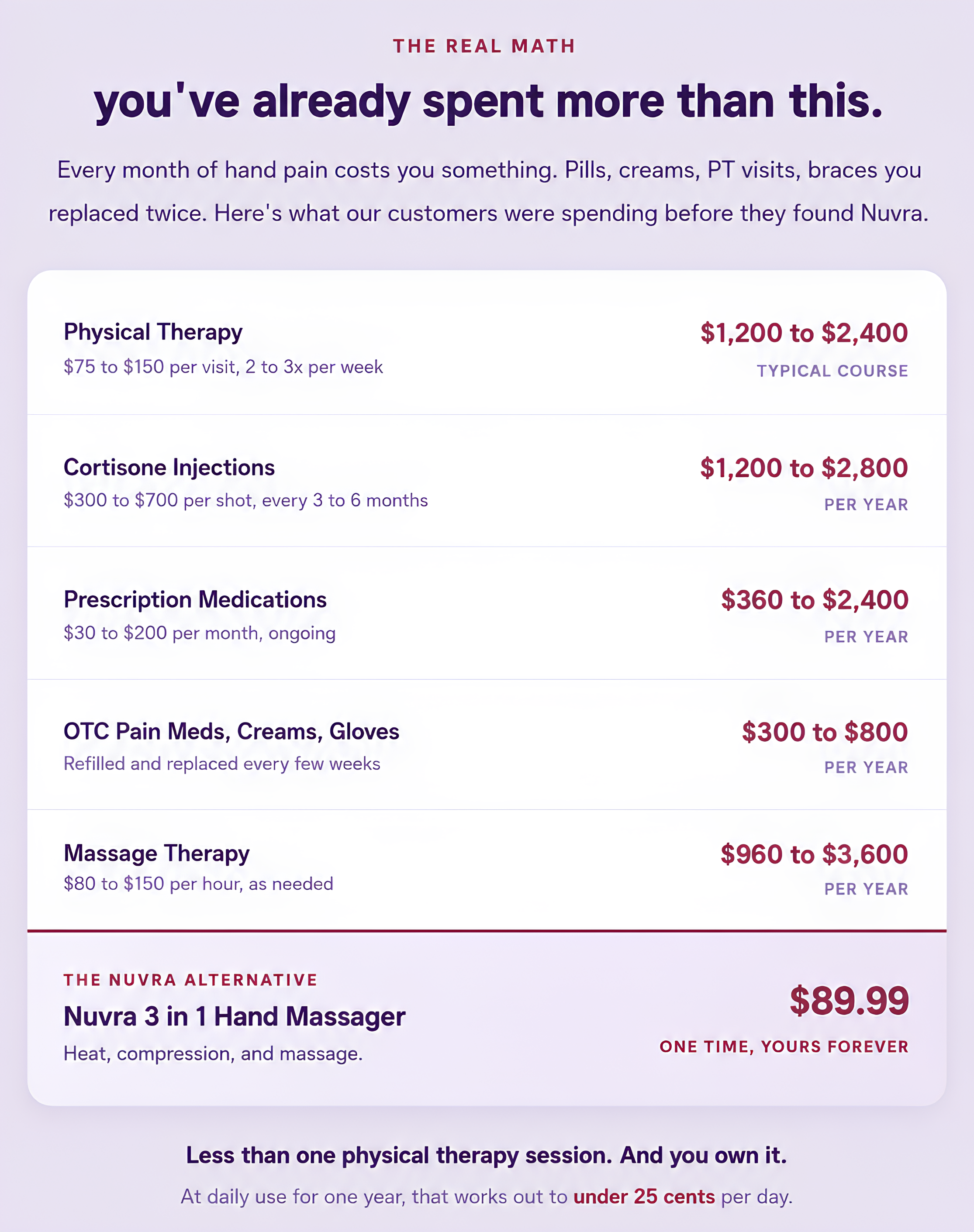
Task: Click the $960 to $3,600 price
Action: click(x=814, y=854)
